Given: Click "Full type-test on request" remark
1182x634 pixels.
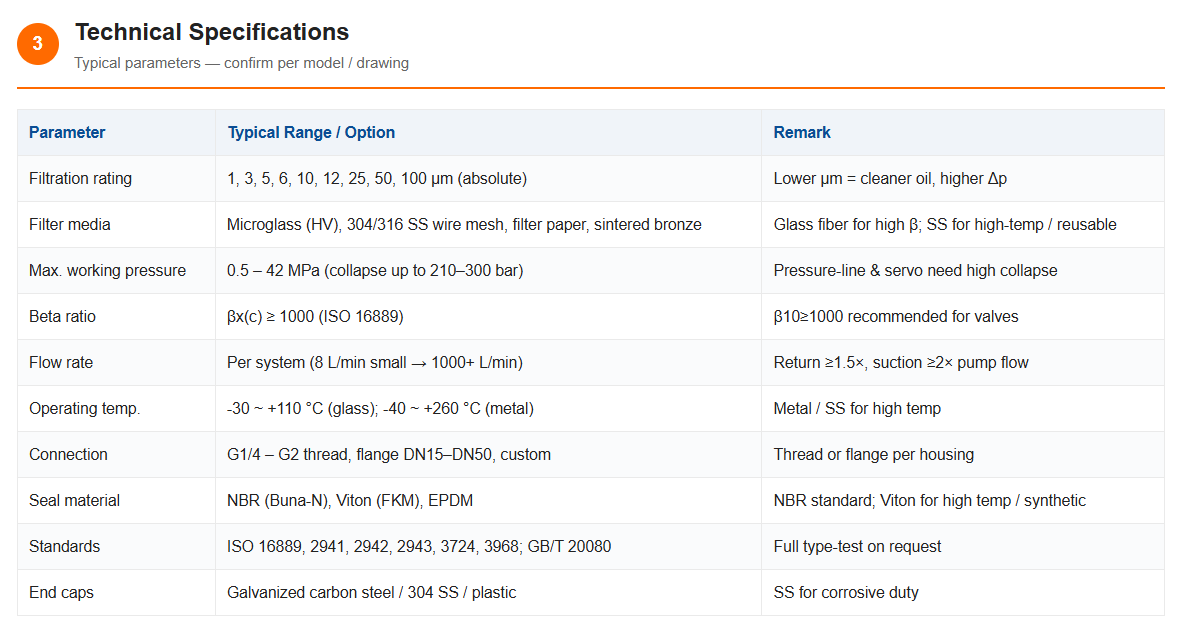Looking at the screenshot, I should coord(857,547).
